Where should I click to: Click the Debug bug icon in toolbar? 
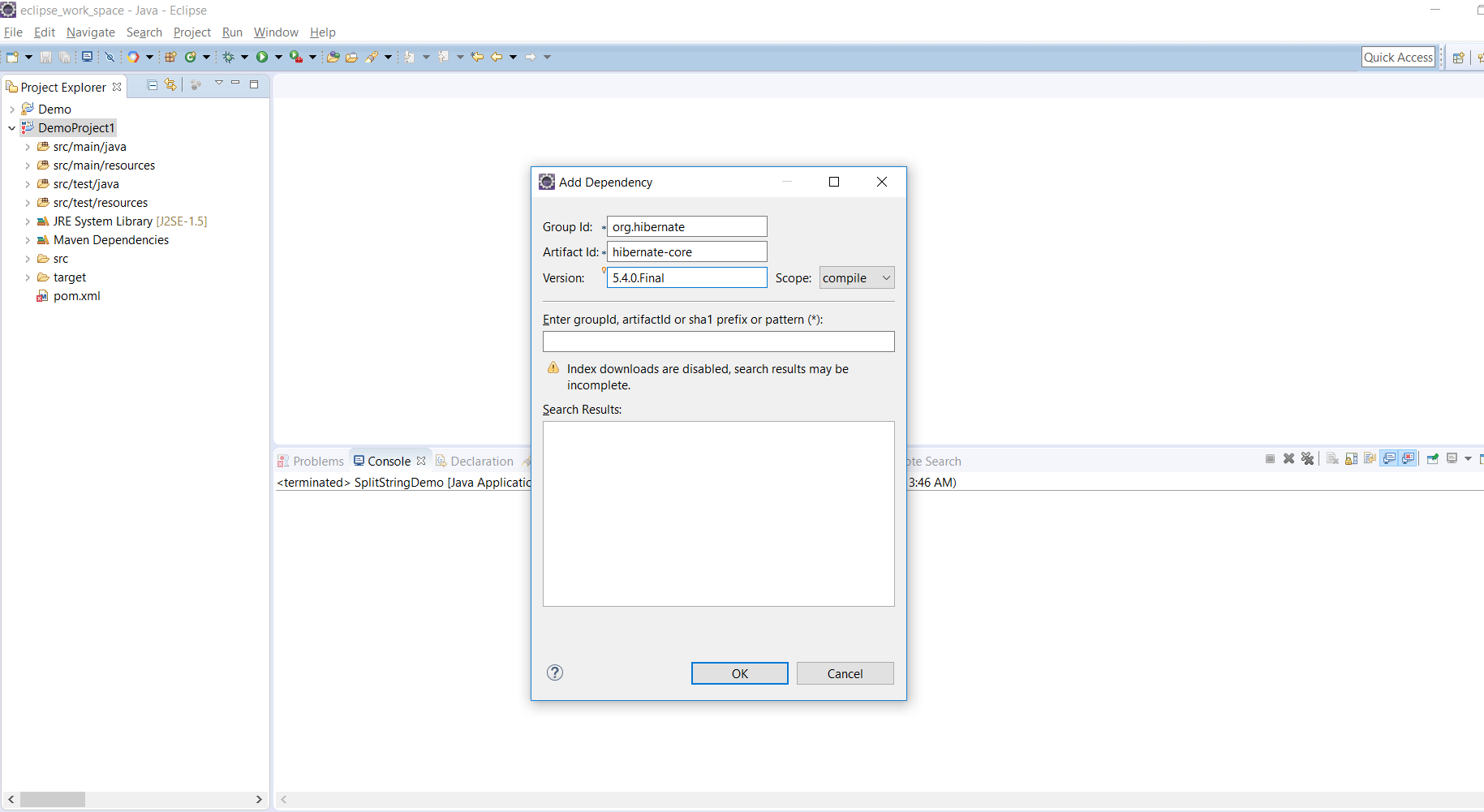pyautogui.click(x=229, y=57)
